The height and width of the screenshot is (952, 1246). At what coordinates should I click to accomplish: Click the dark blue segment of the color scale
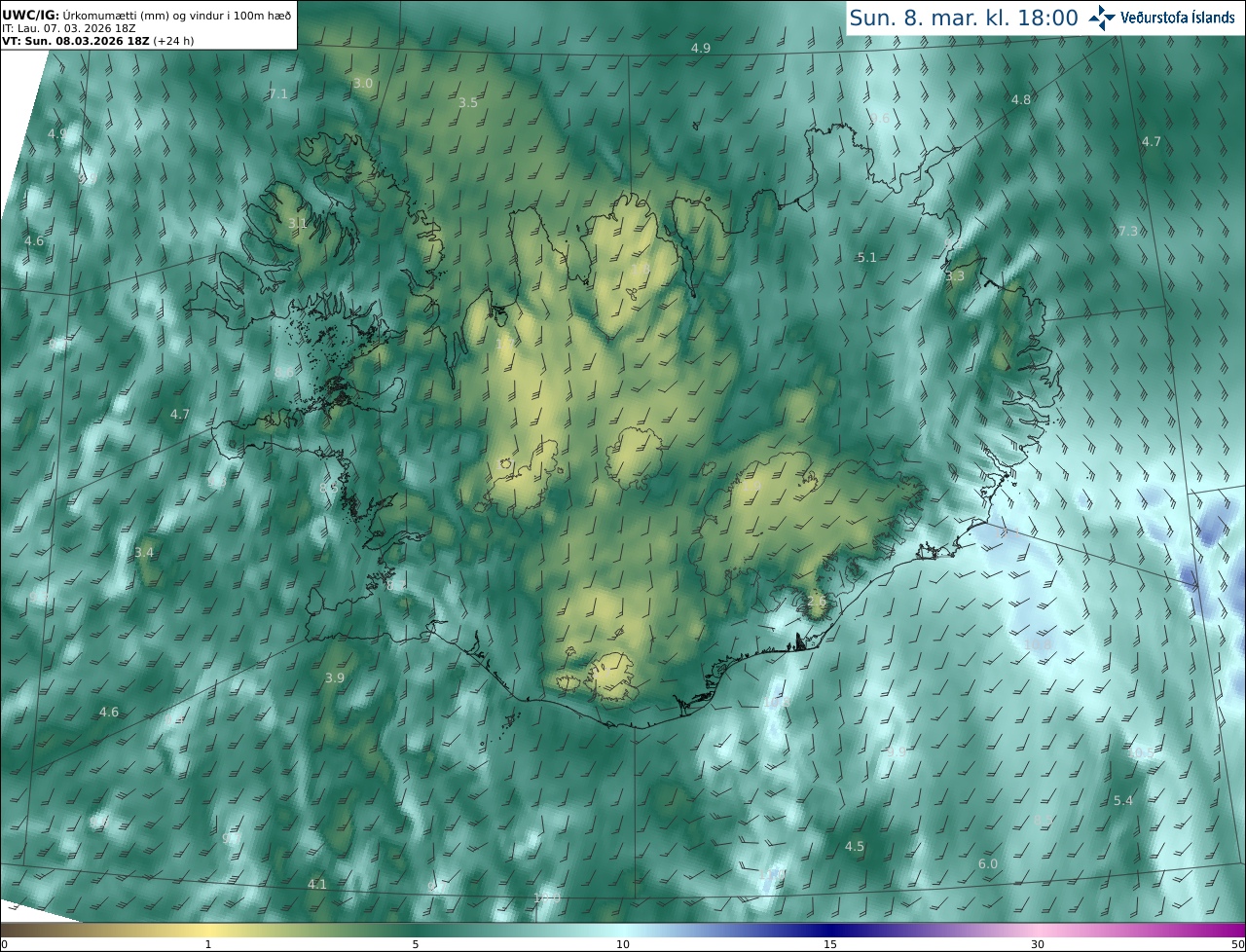point(830,931)
